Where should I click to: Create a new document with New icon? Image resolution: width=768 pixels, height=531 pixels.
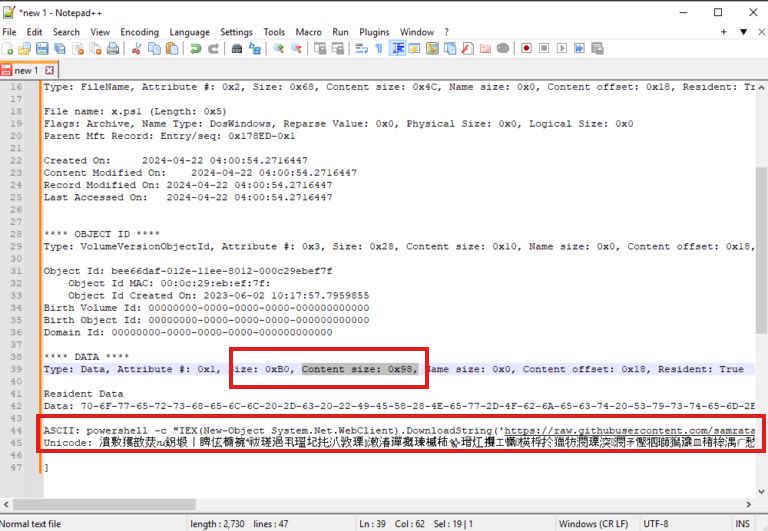(x=8, y=48)
